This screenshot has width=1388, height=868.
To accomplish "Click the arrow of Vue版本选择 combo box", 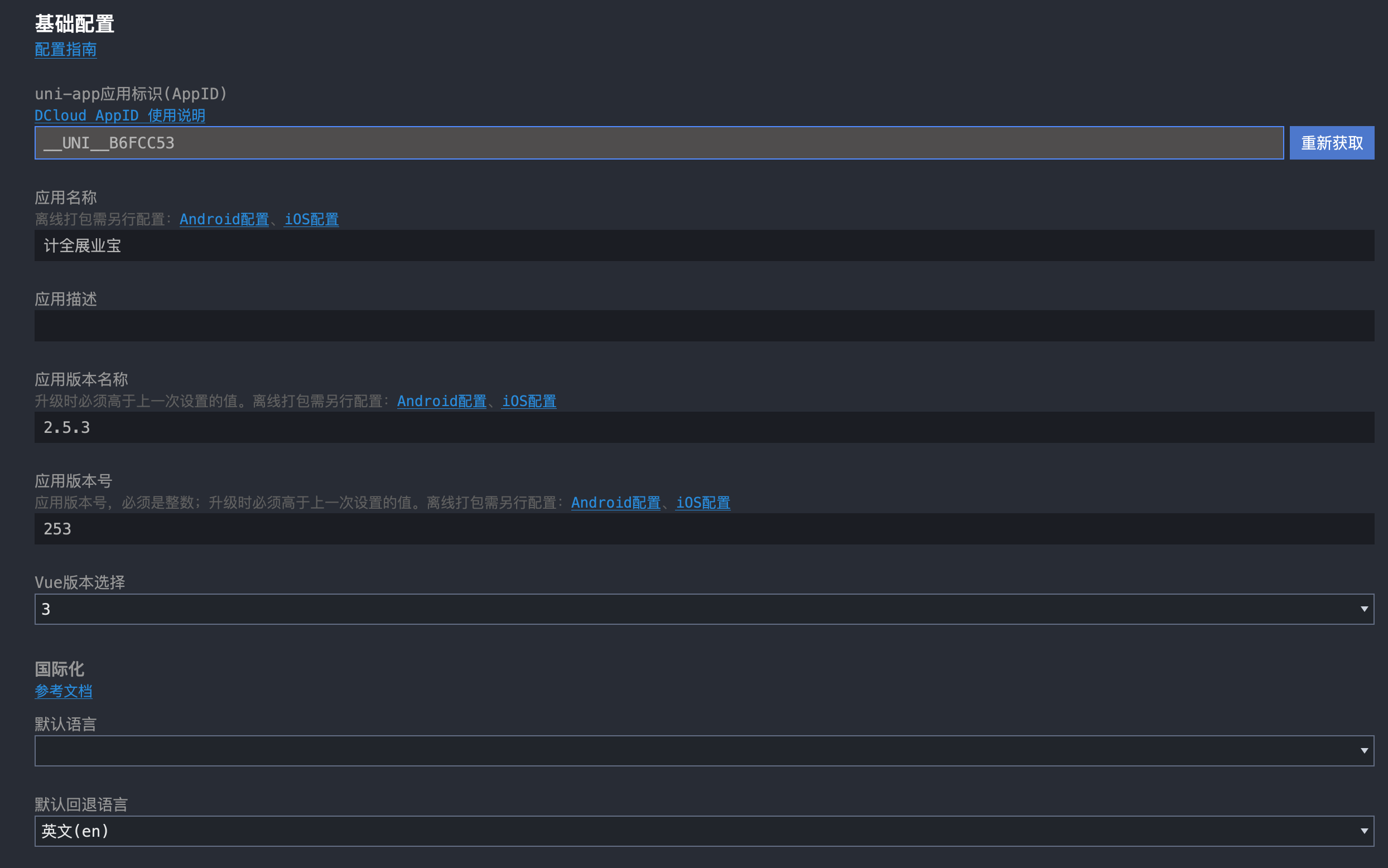I will point(1364,609).
